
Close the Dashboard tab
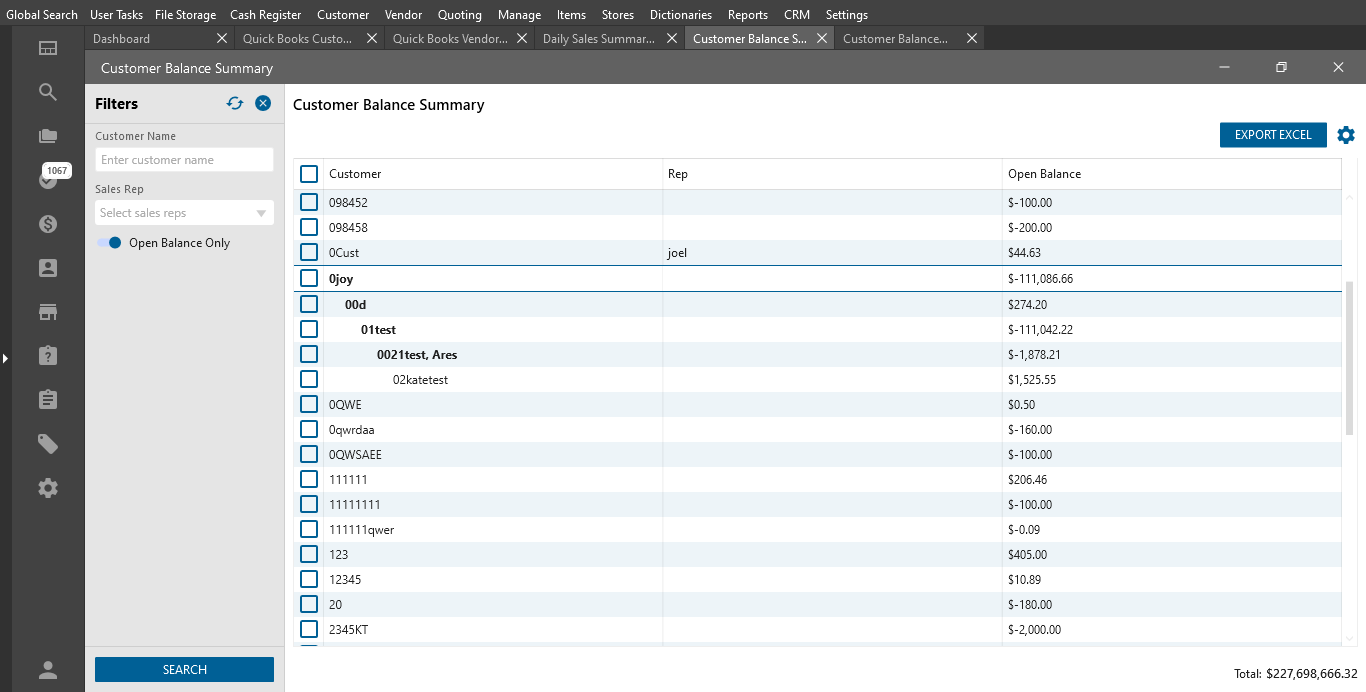(x=222, y=39)
